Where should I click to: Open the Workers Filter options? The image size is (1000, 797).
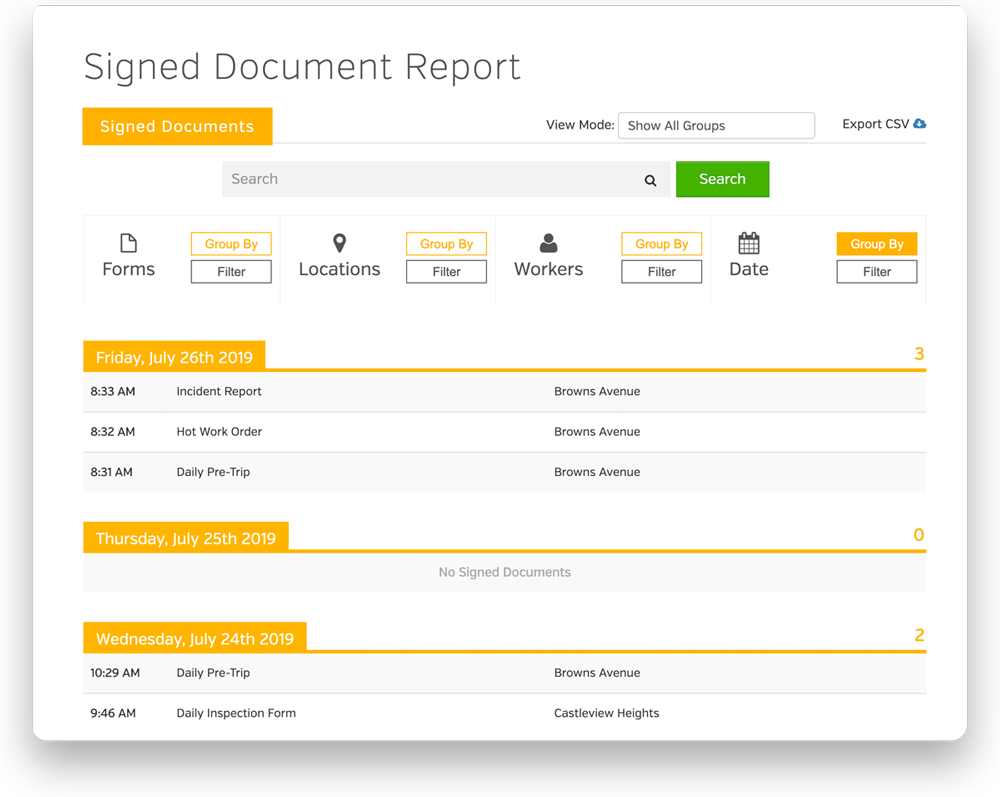tap(661, 271)
